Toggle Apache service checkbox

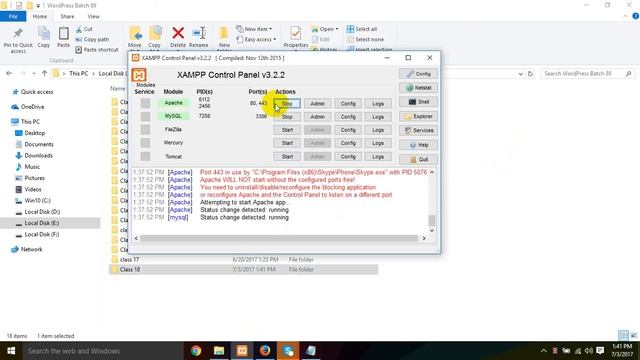pos(145,103)
